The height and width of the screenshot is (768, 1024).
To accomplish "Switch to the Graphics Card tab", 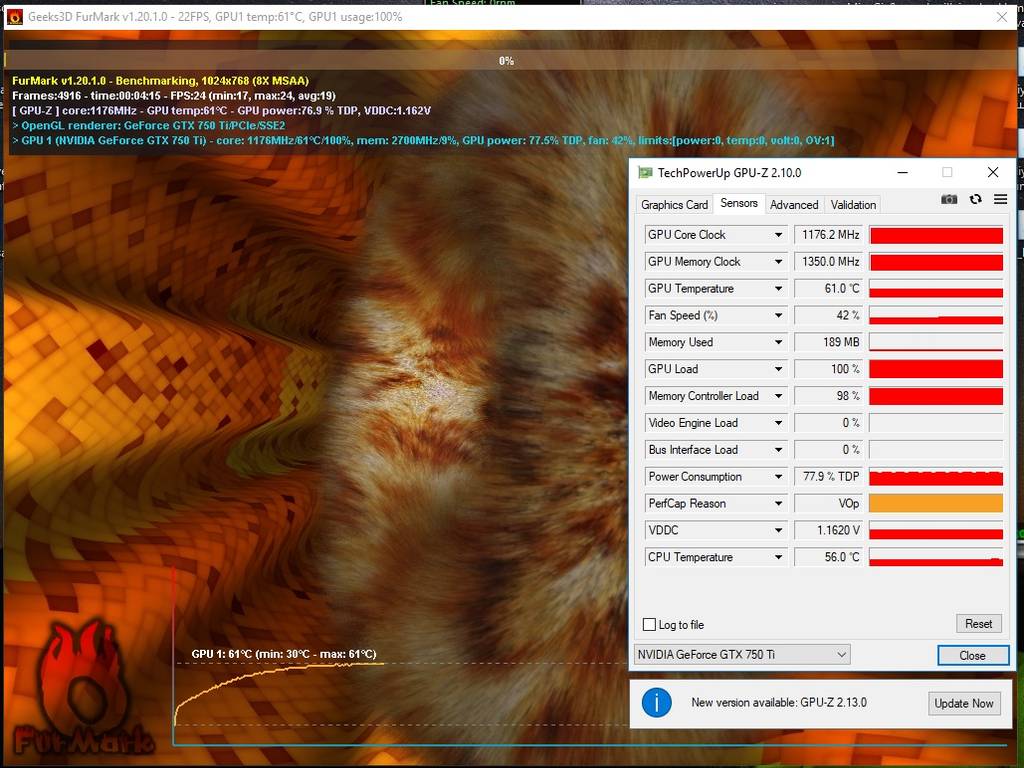I will tap(674, 204).
